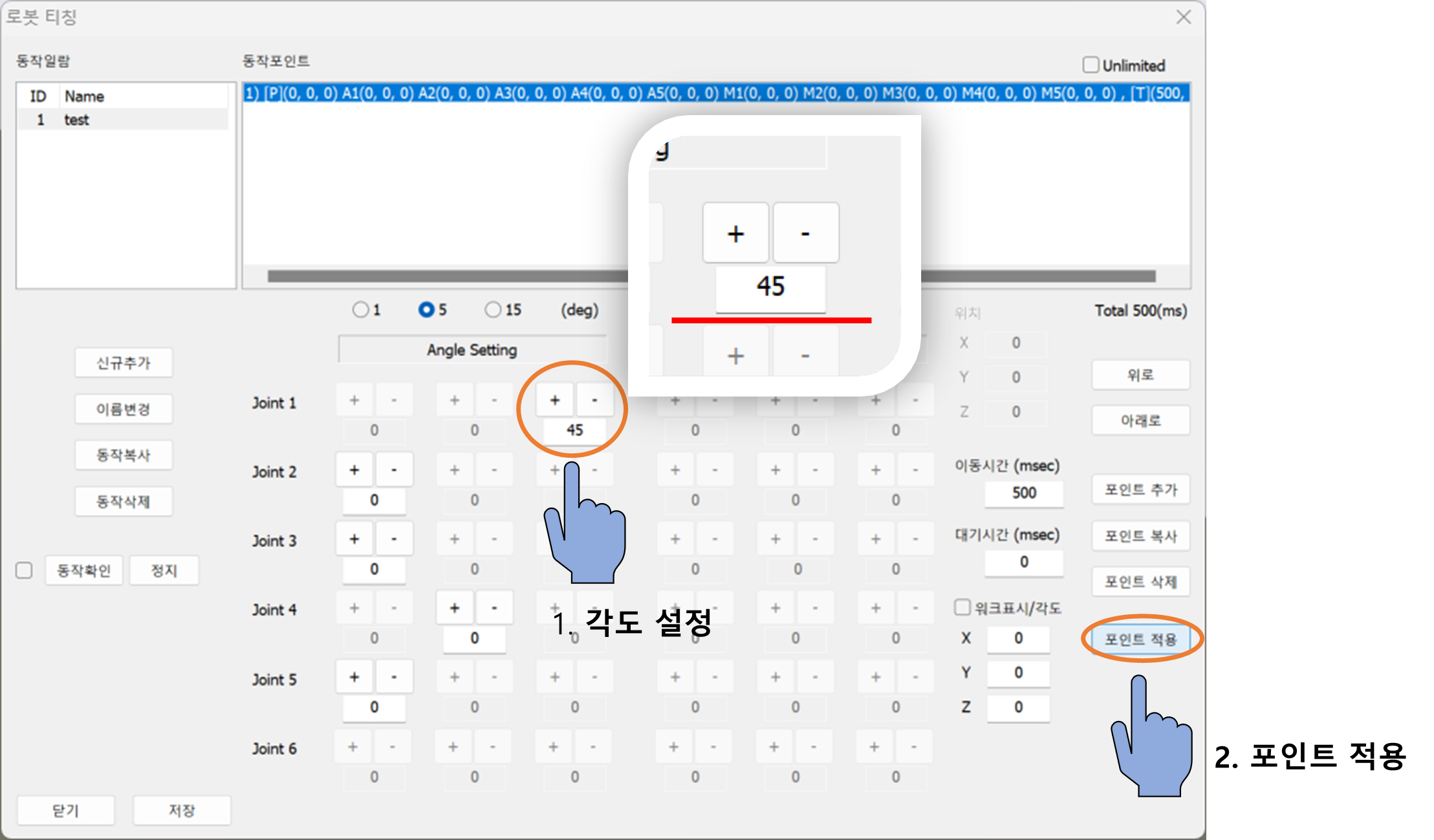
Task: Click the 이동시간 input field showing 500
Action: click(1023, 493)
